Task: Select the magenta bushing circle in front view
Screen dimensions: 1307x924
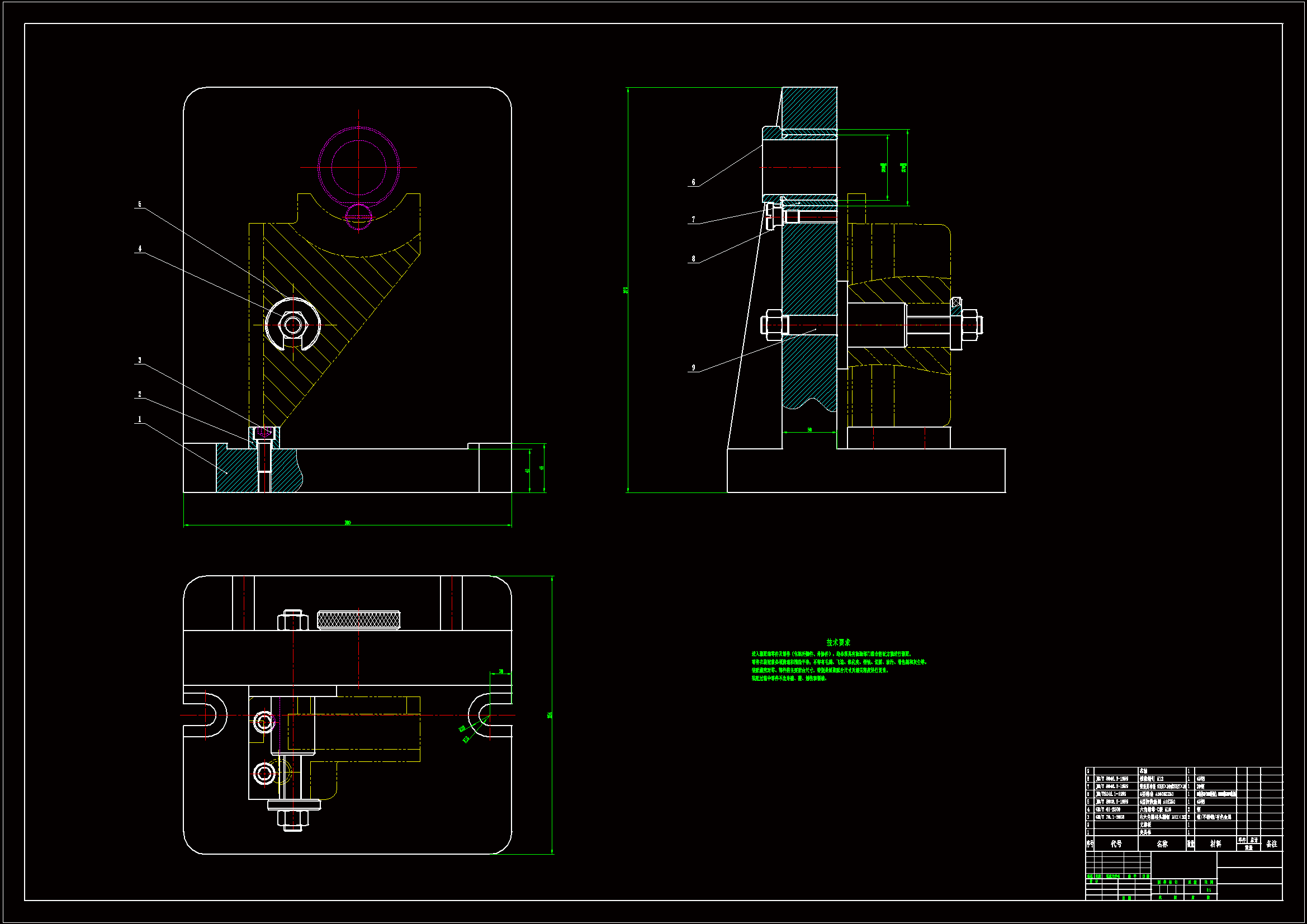Action: pos(359,167)
